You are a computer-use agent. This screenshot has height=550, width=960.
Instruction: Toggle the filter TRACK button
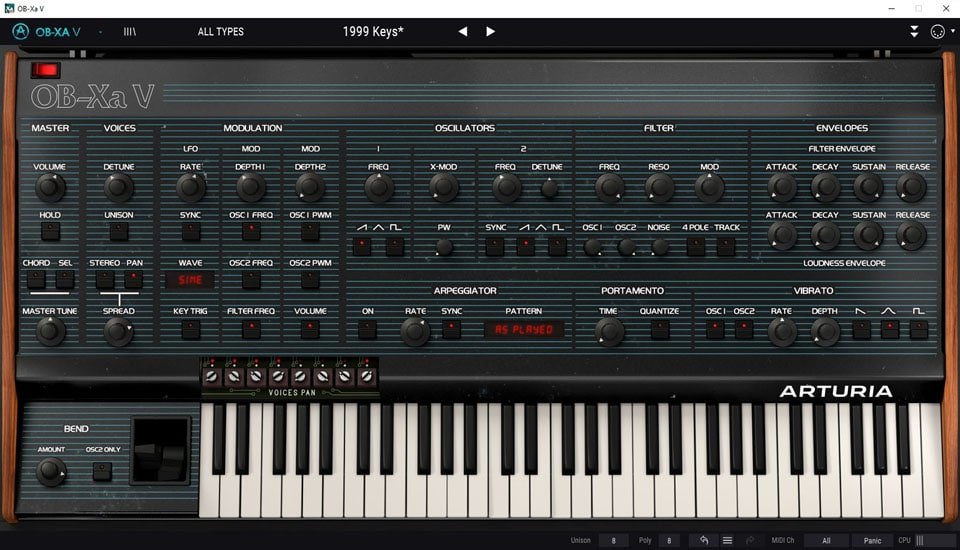(x=726, y=246)
